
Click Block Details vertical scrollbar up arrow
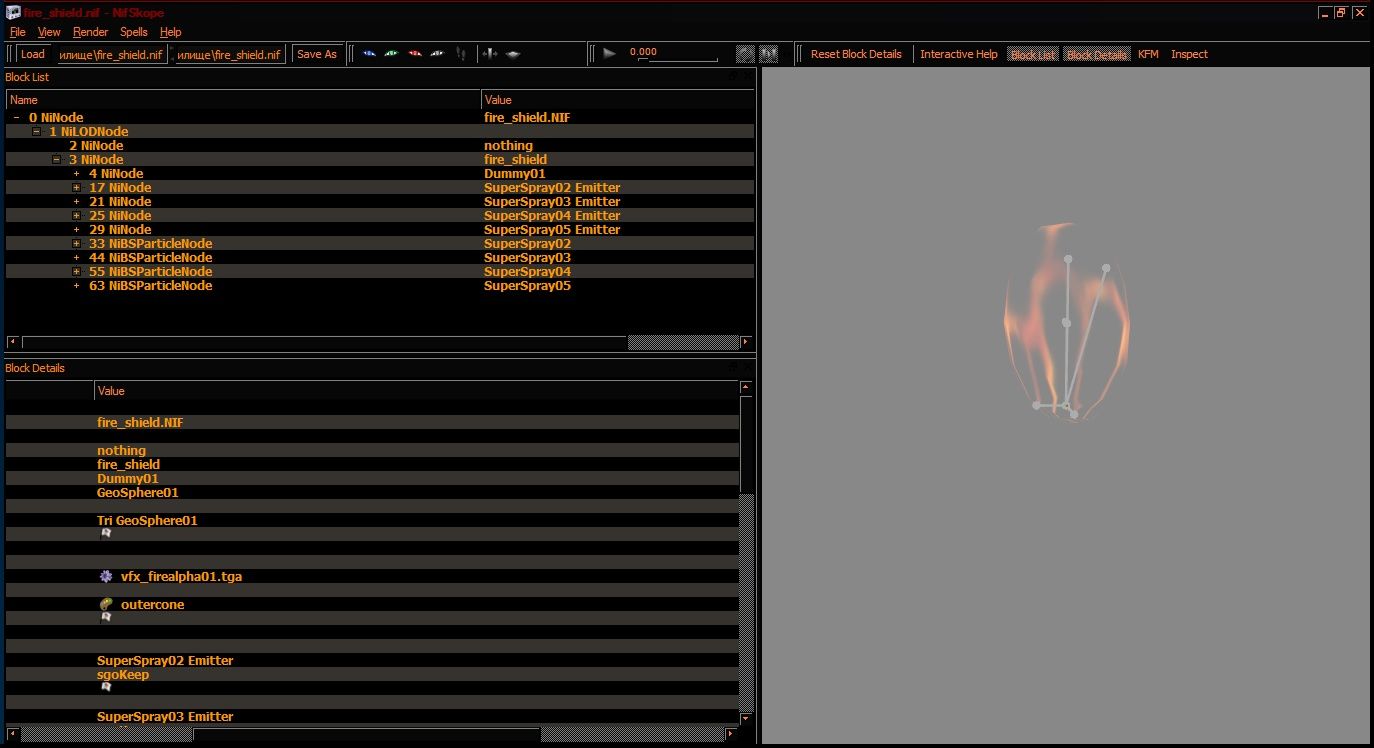pyautogui.click(x=746, y=387)
